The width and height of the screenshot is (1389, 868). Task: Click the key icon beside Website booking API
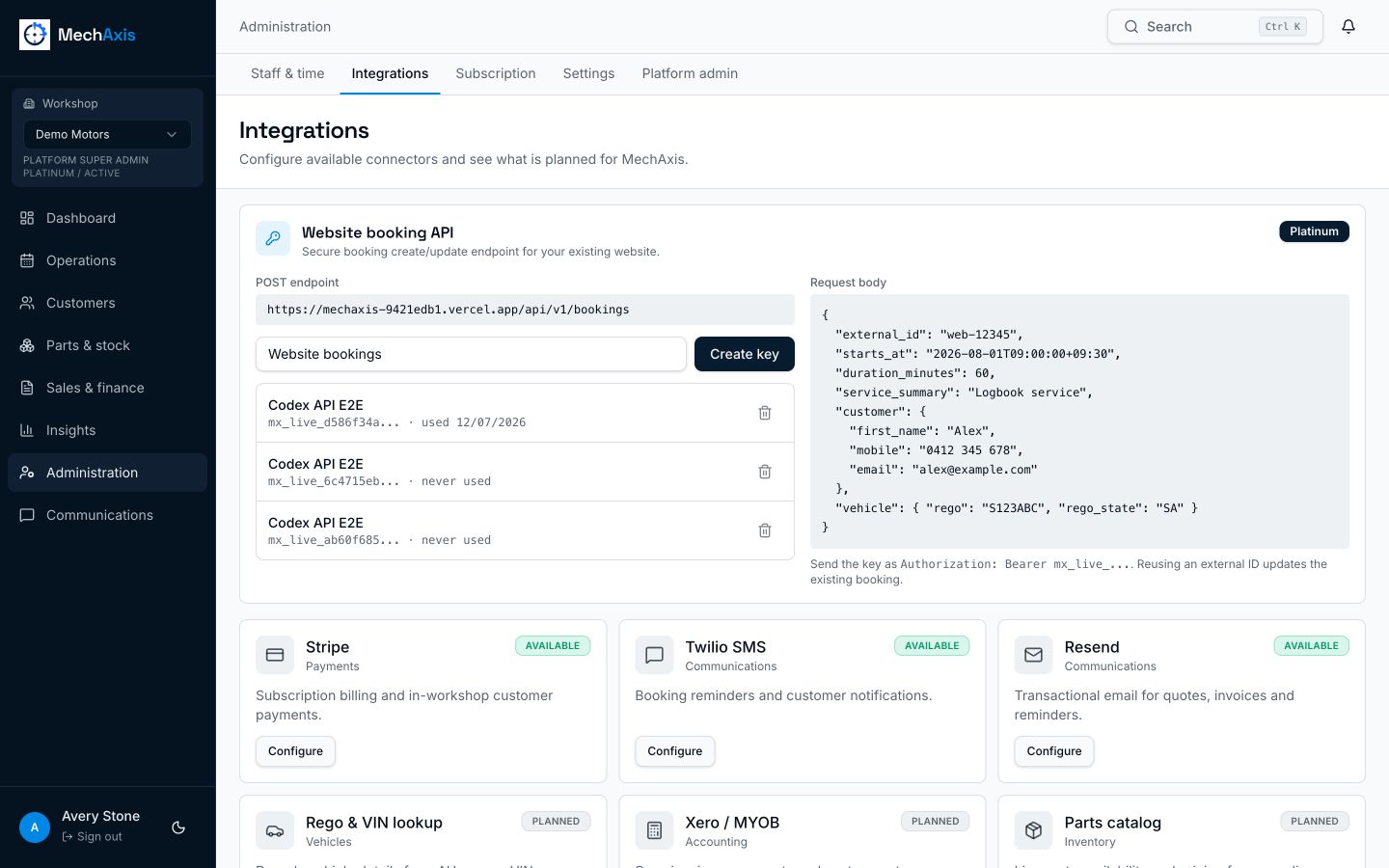273,238
